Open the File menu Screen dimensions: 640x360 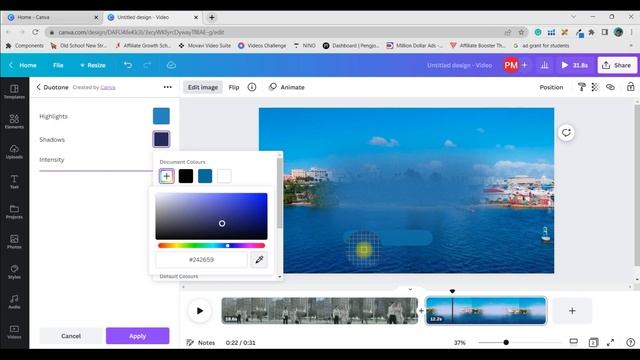[58, 65]
